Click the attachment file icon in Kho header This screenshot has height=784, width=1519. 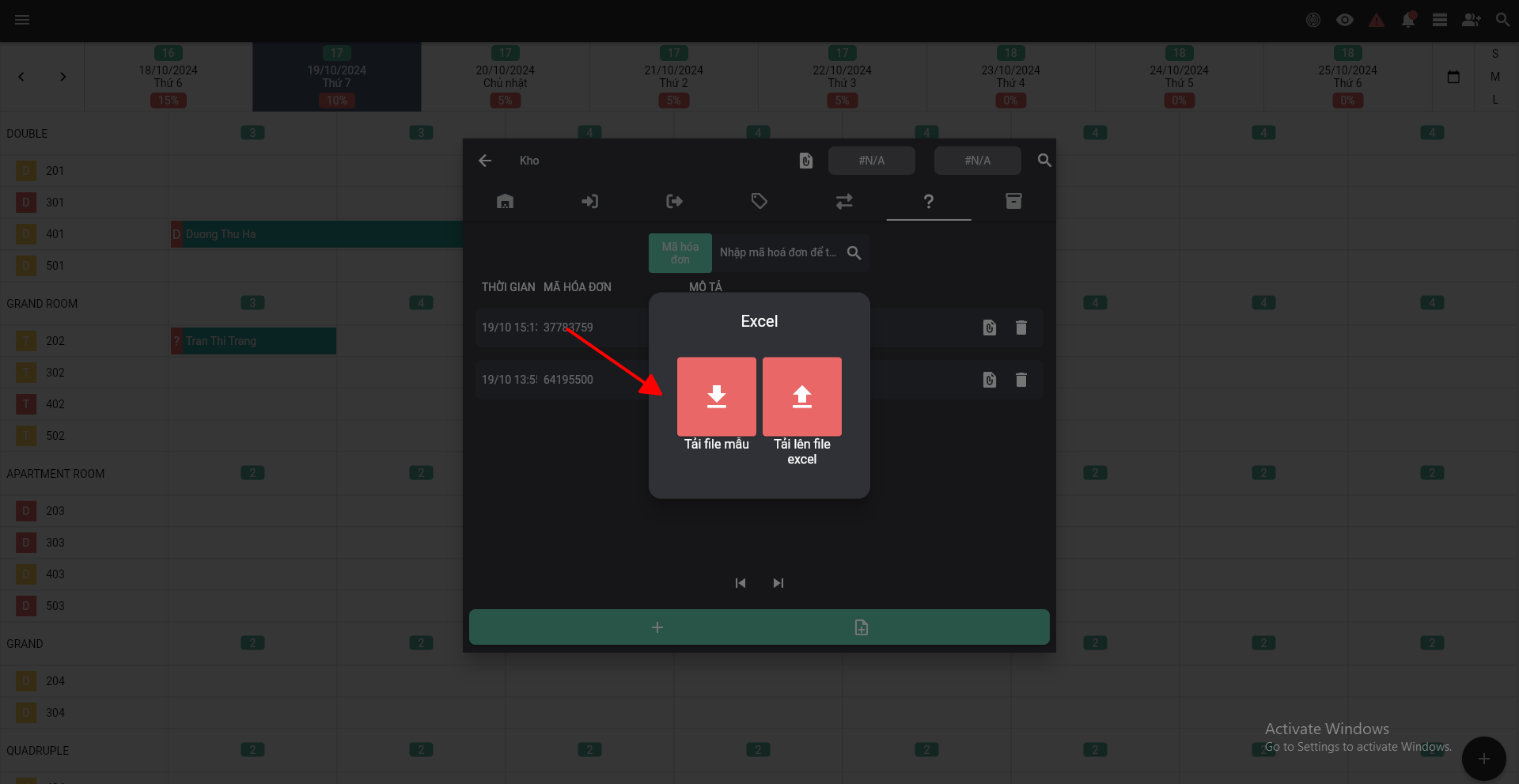(806, 161)
